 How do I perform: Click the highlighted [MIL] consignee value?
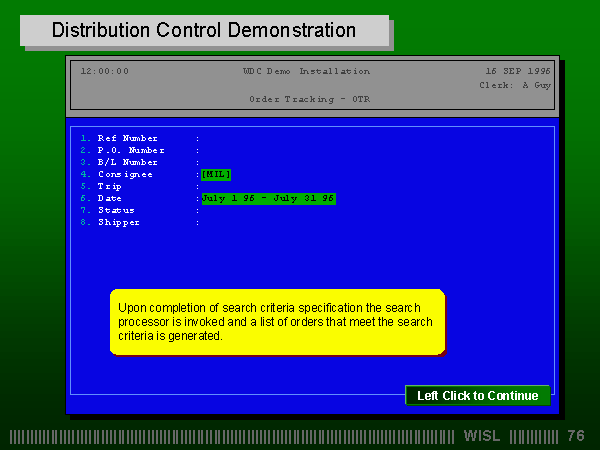coord(216,174)
